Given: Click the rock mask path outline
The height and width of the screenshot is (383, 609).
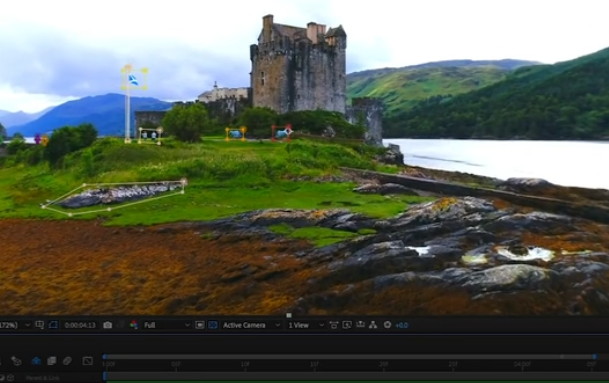Looking at the screenshot, I should [113, 197].
